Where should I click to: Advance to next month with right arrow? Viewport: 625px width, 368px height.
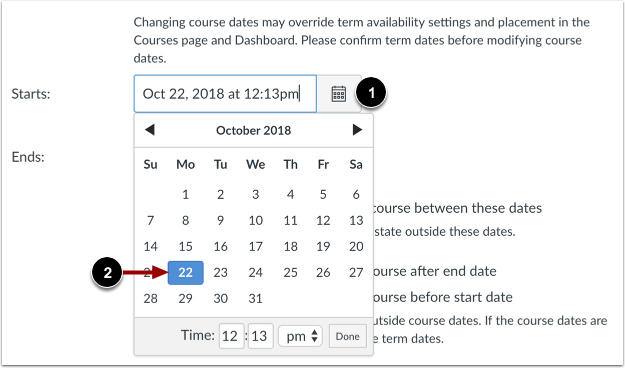(x=357, y=130)
